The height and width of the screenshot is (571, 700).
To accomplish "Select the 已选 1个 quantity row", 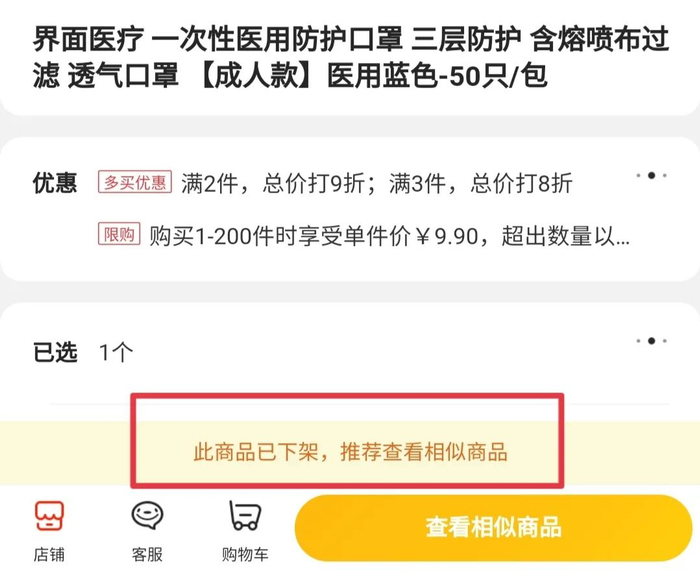I will pyautogui.click(x=350, y=353).
